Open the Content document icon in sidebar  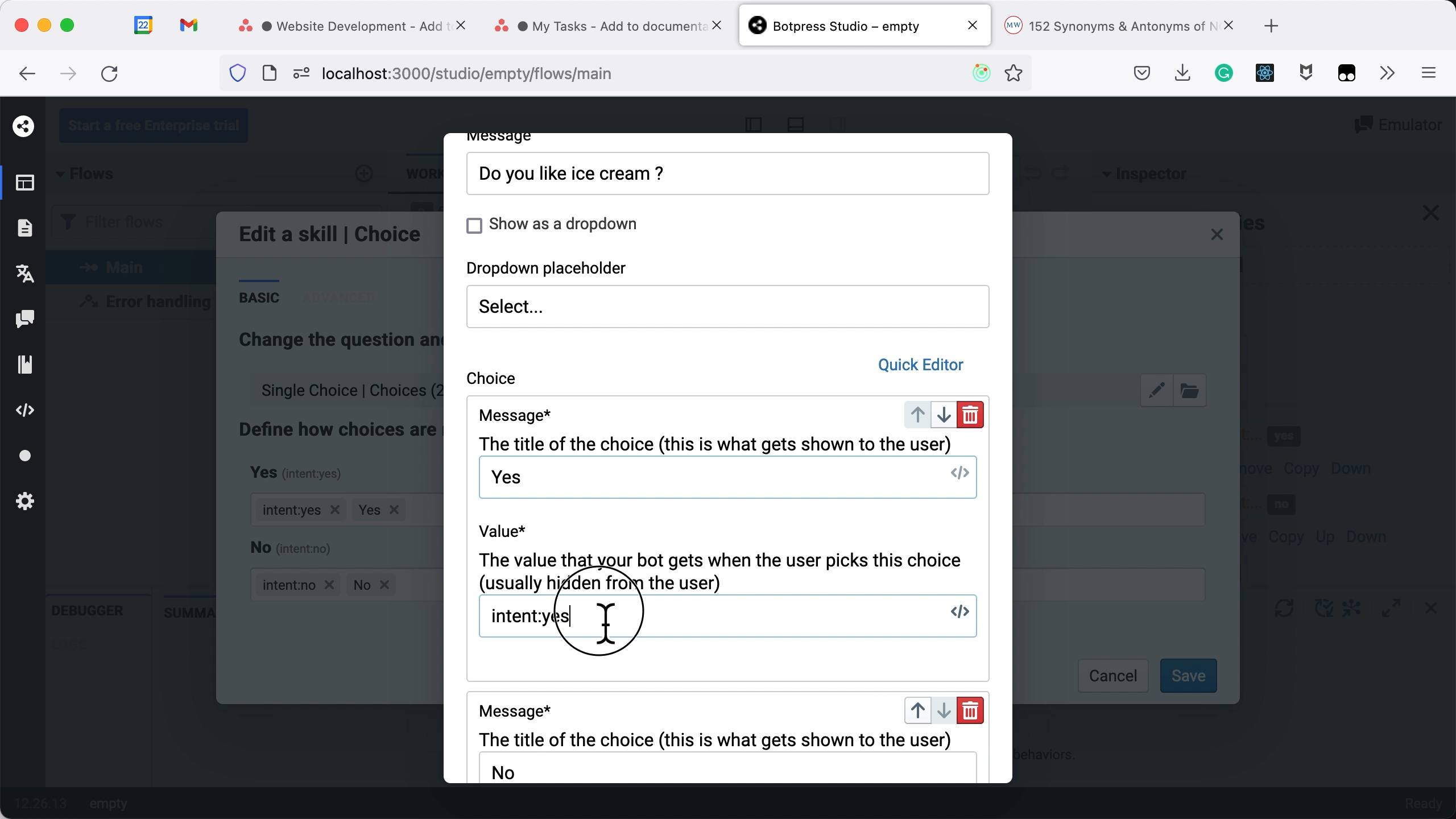(x=24, y=228)
